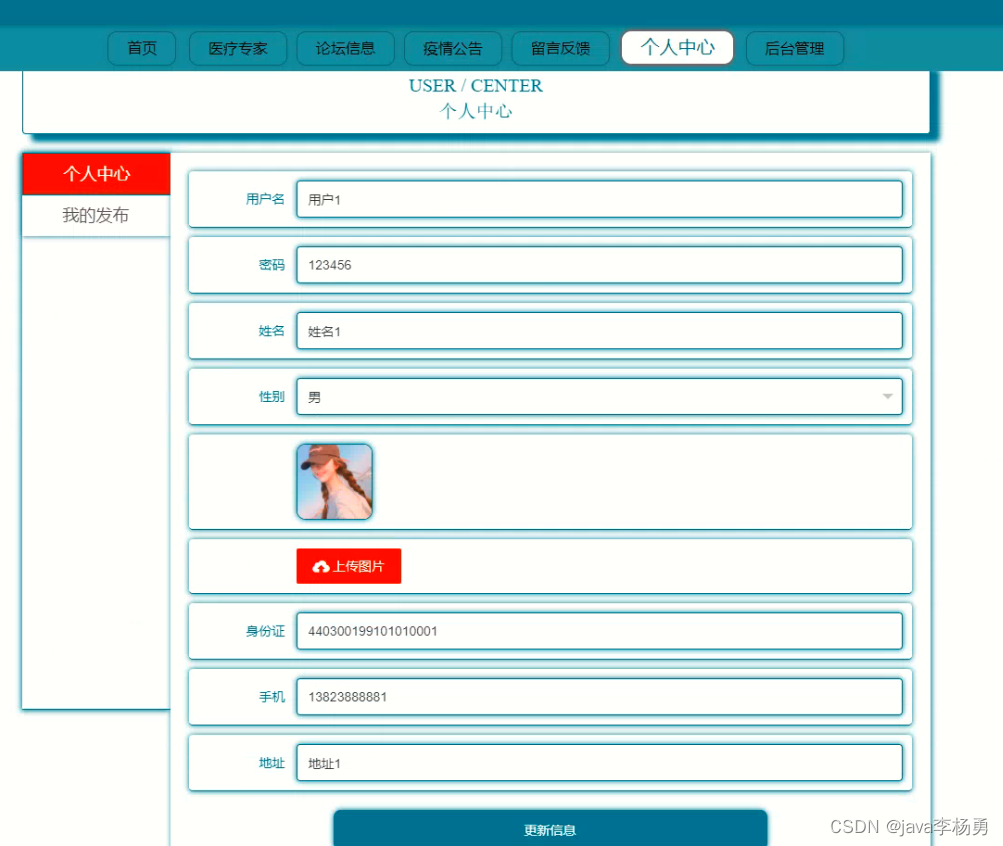The height and width of the screenshot is (846, 1003).
Task: Click the 手机 number field
Action: (x=599, y=697)
